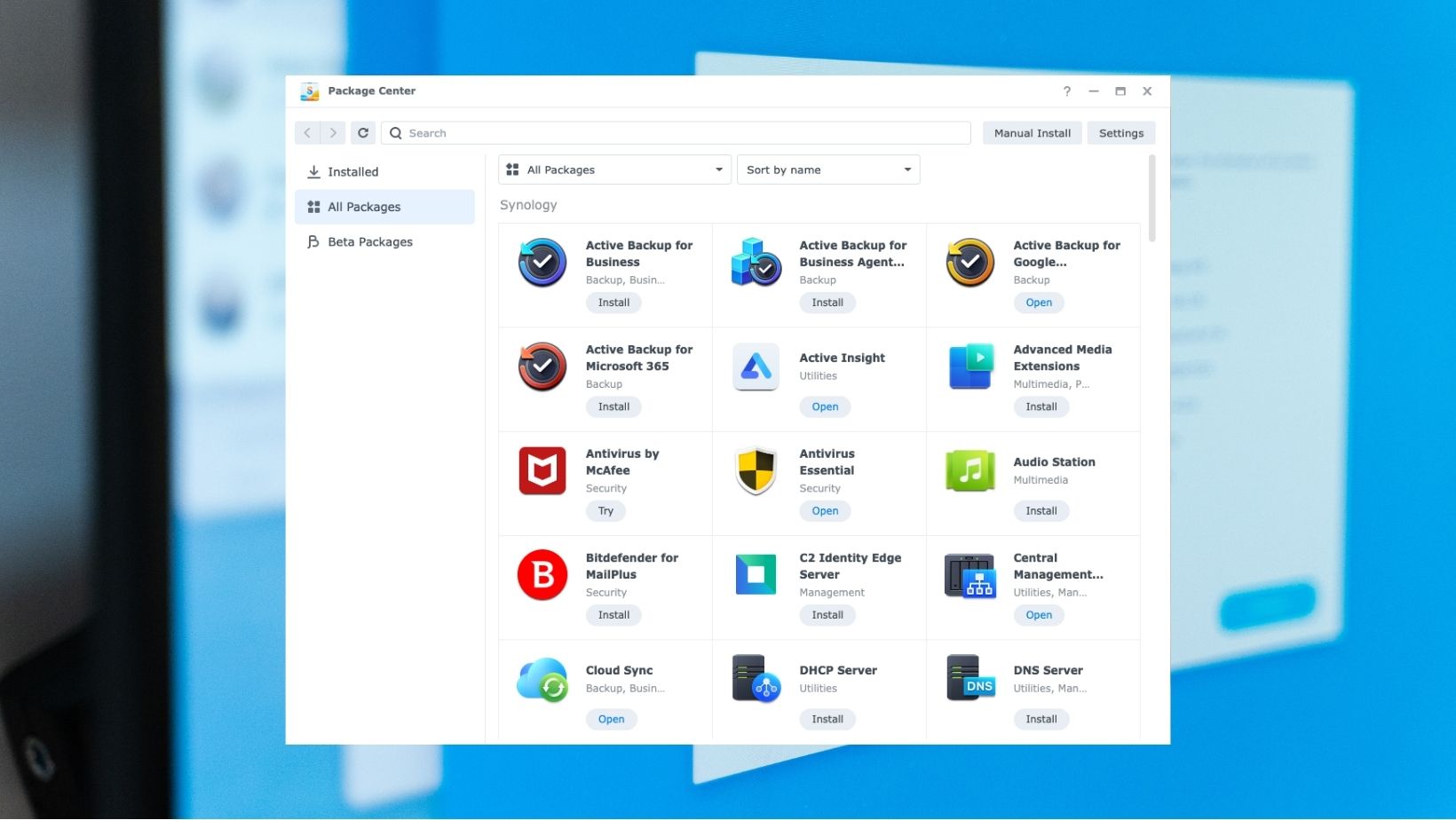Install Active Backup for Microsoft 365
The image size is (1456, 820).
pyautogui.click(x=613, y=406)
